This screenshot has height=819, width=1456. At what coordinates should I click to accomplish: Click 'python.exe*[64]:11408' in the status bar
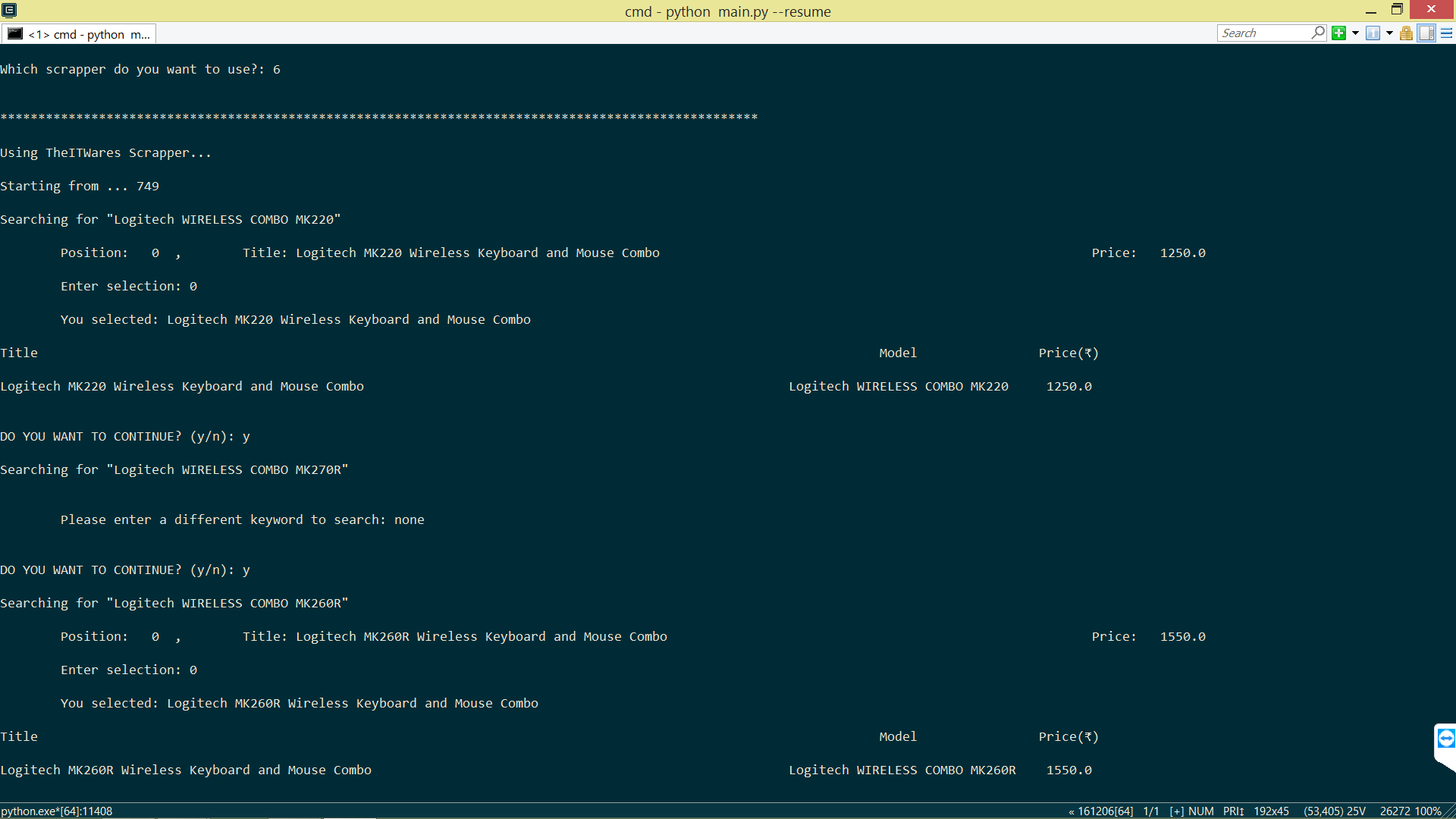(57, 811)
